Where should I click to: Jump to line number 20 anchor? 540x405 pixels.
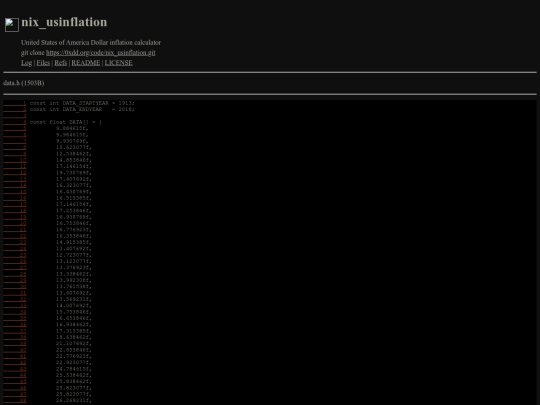point(15,223)
